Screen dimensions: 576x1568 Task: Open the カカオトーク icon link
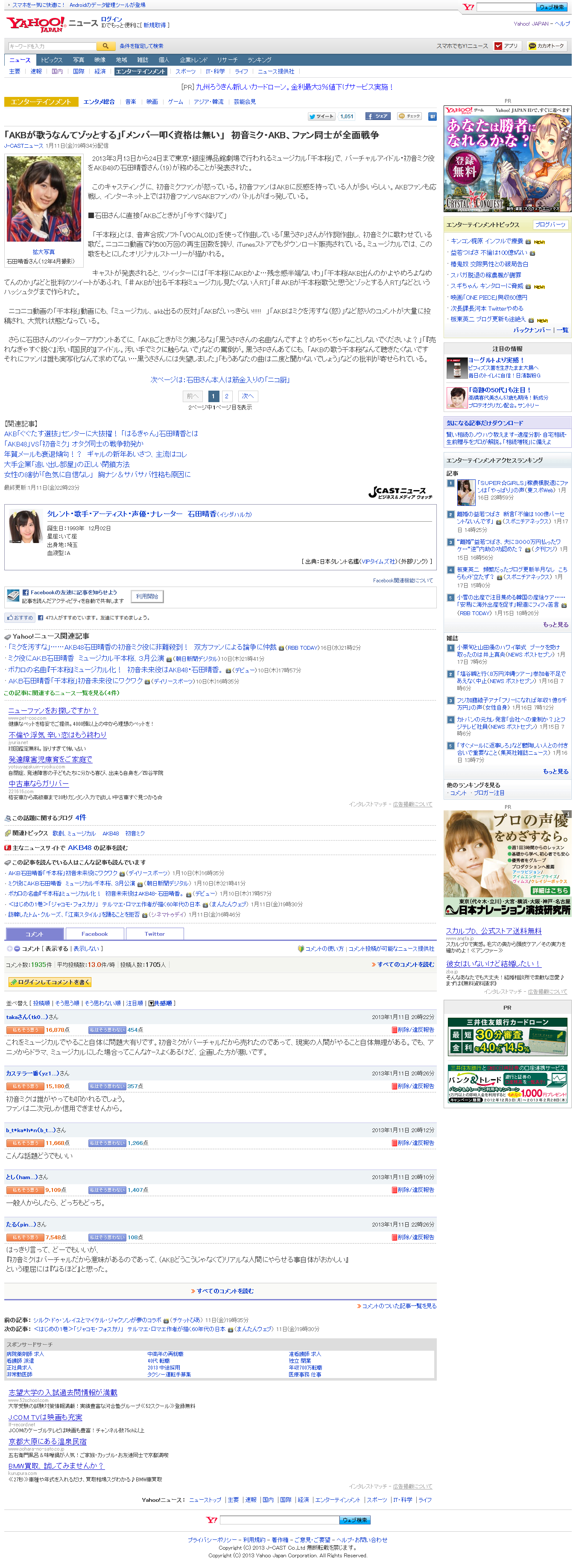coord(546,46)
